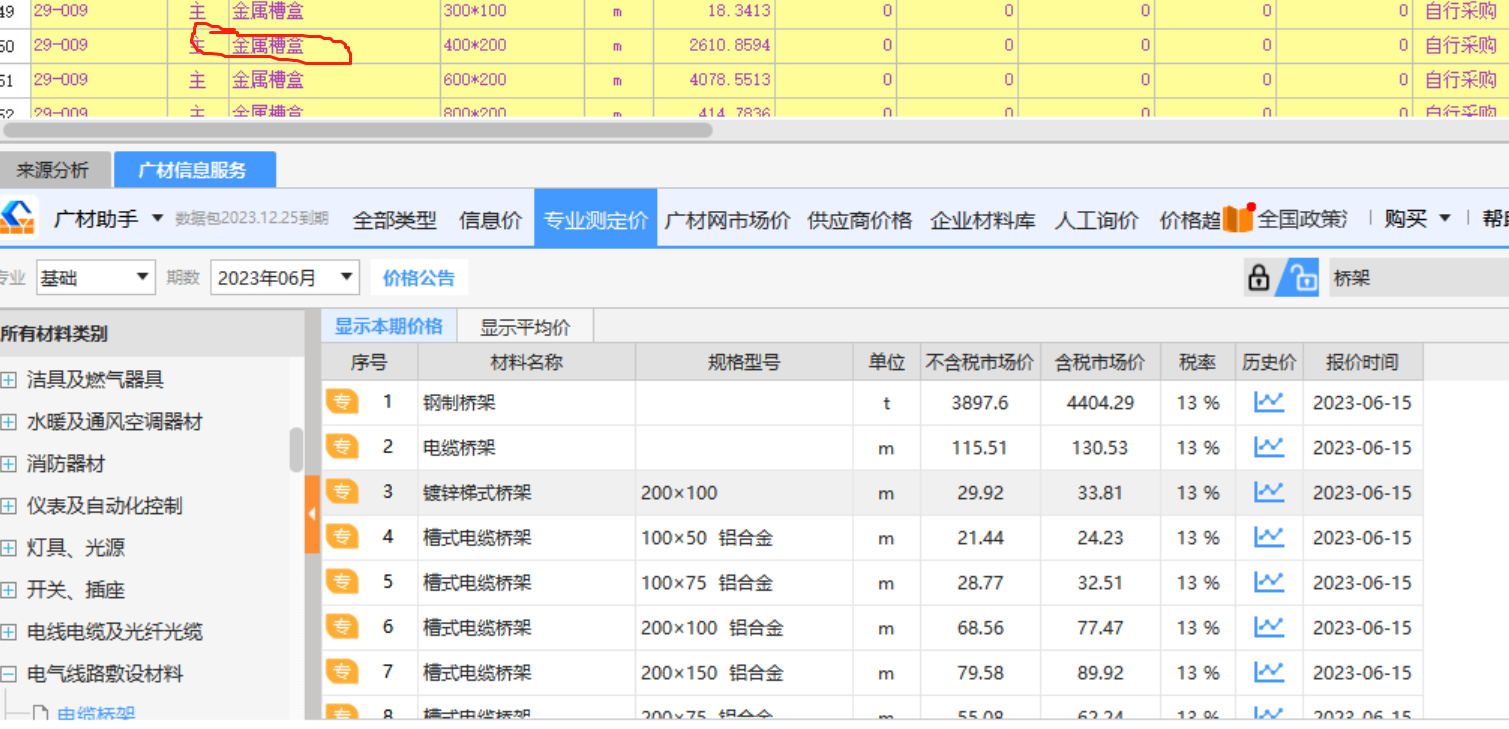Image resolution: width=1509 pixels, height=729 pixels.
Task: Click the 专 badge on row 7
Action: pos(342,672)
